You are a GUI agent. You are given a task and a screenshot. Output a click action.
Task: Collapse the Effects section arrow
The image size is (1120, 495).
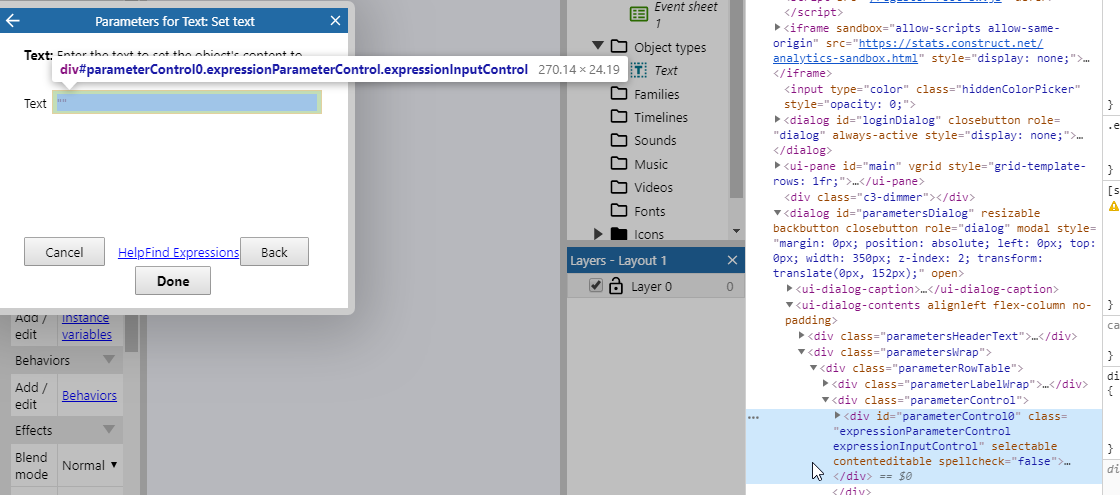pos(109,429)
